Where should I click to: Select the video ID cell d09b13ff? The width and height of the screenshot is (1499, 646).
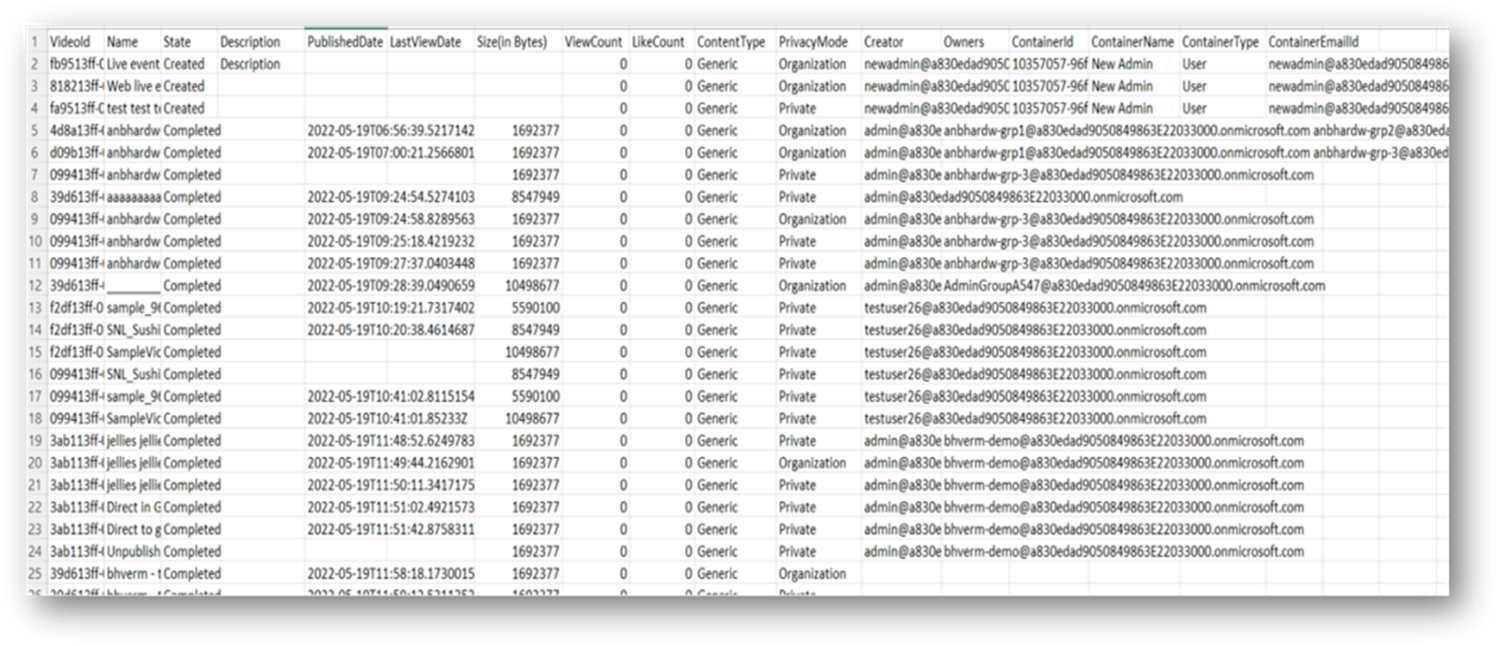click(75, 152)
